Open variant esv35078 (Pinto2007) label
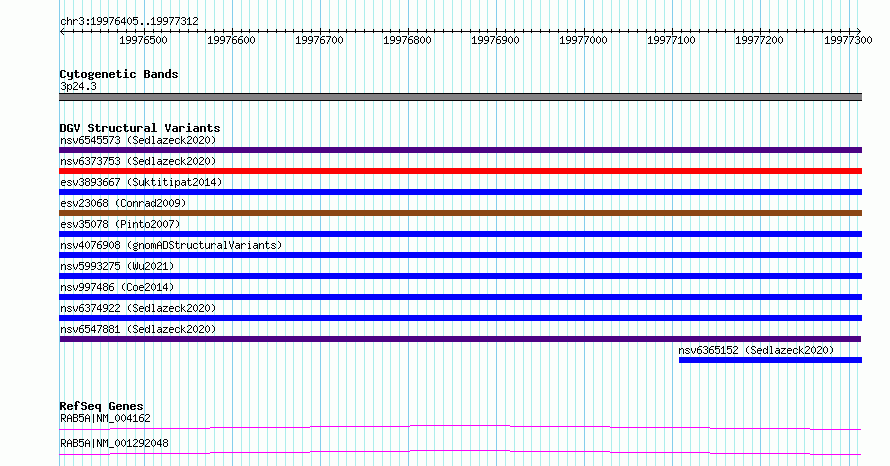890x466 pixels. 120,224
